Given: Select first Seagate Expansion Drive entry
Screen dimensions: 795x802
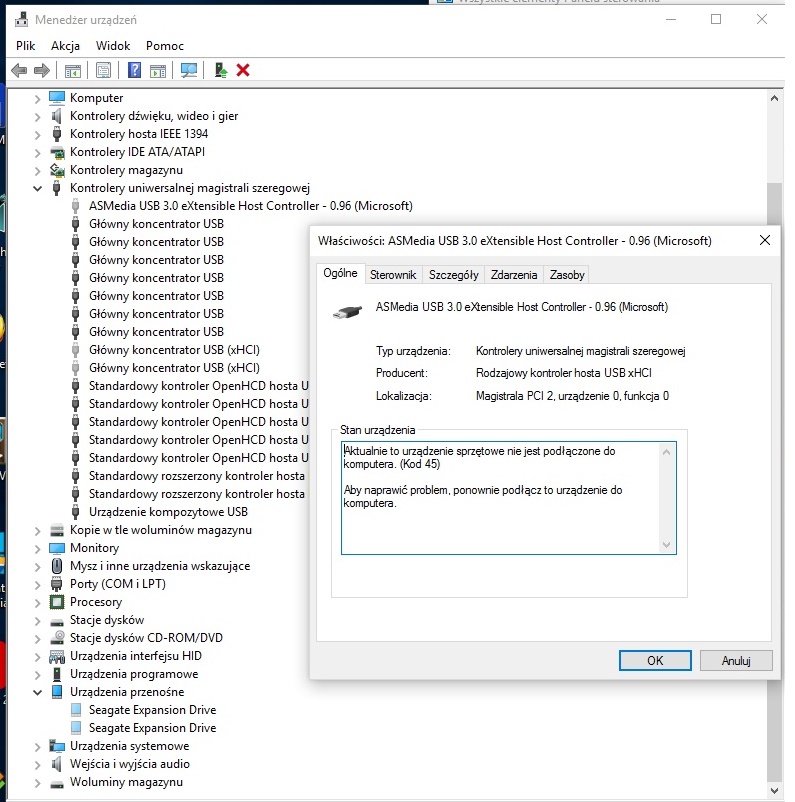Looking at the screenshot, I should point(152,710).
